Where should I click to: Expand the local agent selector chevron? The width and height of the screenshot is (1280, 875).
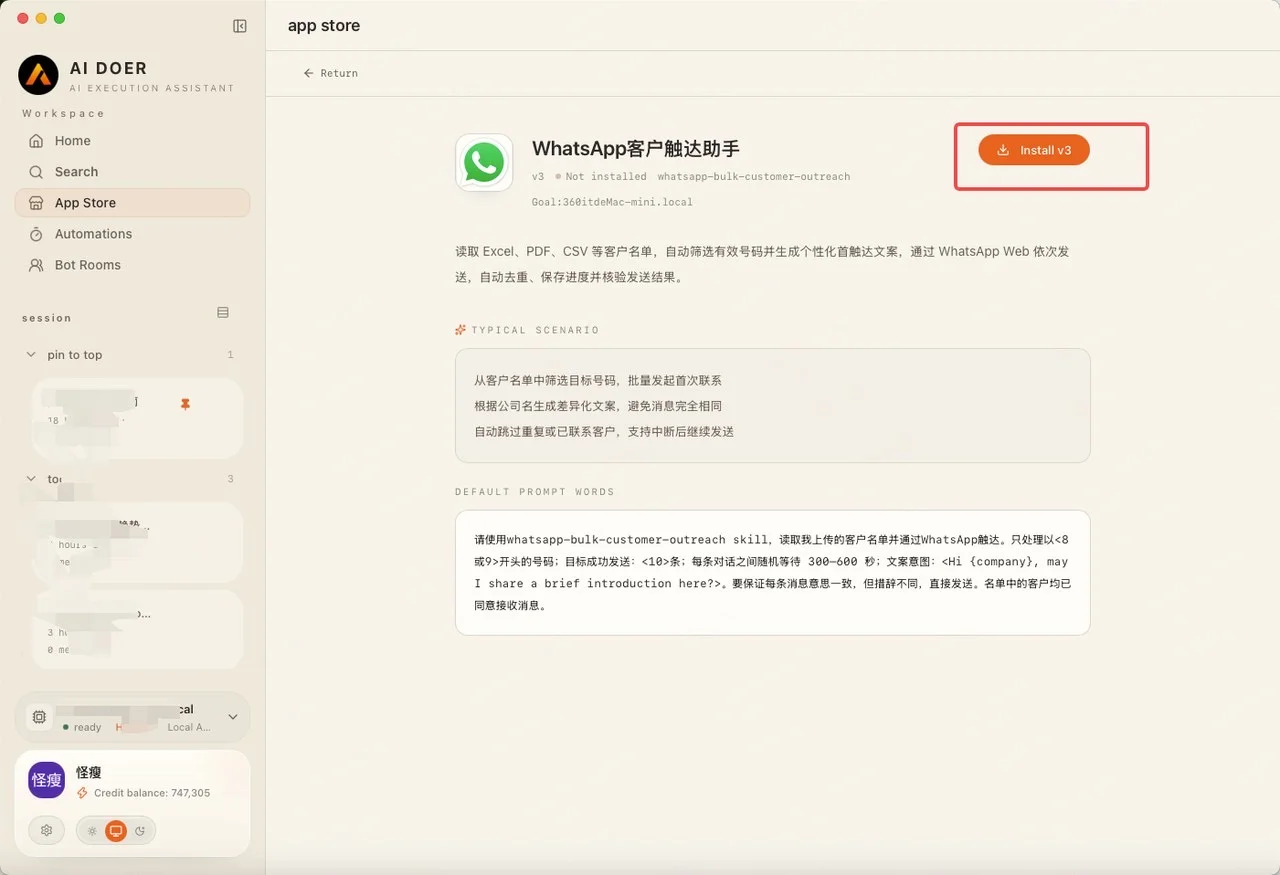[233, 717]
